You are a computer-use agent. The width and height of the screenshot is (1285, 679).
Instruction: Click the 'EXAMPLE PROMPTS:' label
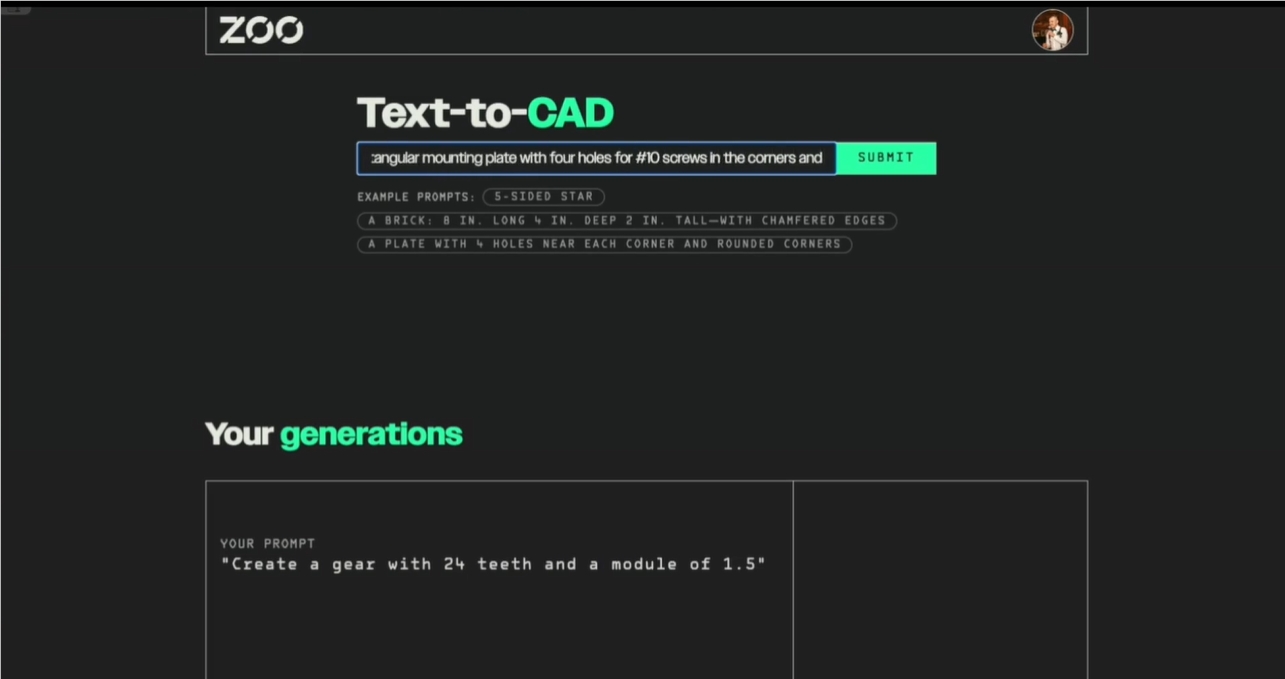[415, 197]
